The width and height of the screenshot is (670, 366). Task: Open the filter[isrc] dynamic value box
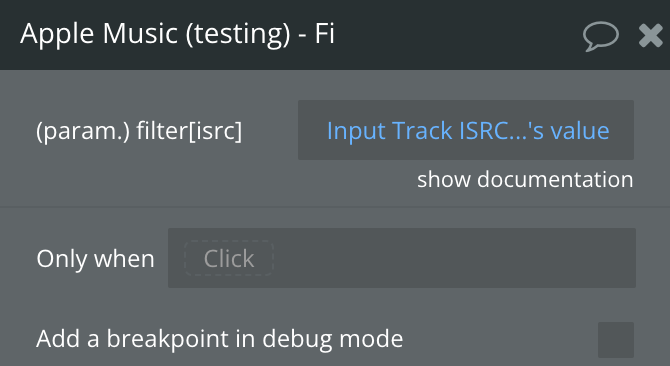tap(466, 130)
